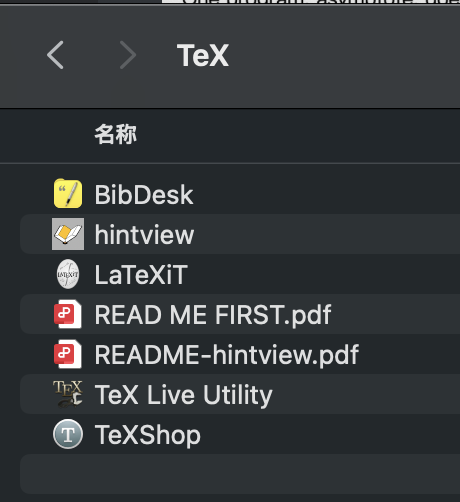Select the LaTeXiT name label
This screenshot has height=502, width=460.
(141, 275)
